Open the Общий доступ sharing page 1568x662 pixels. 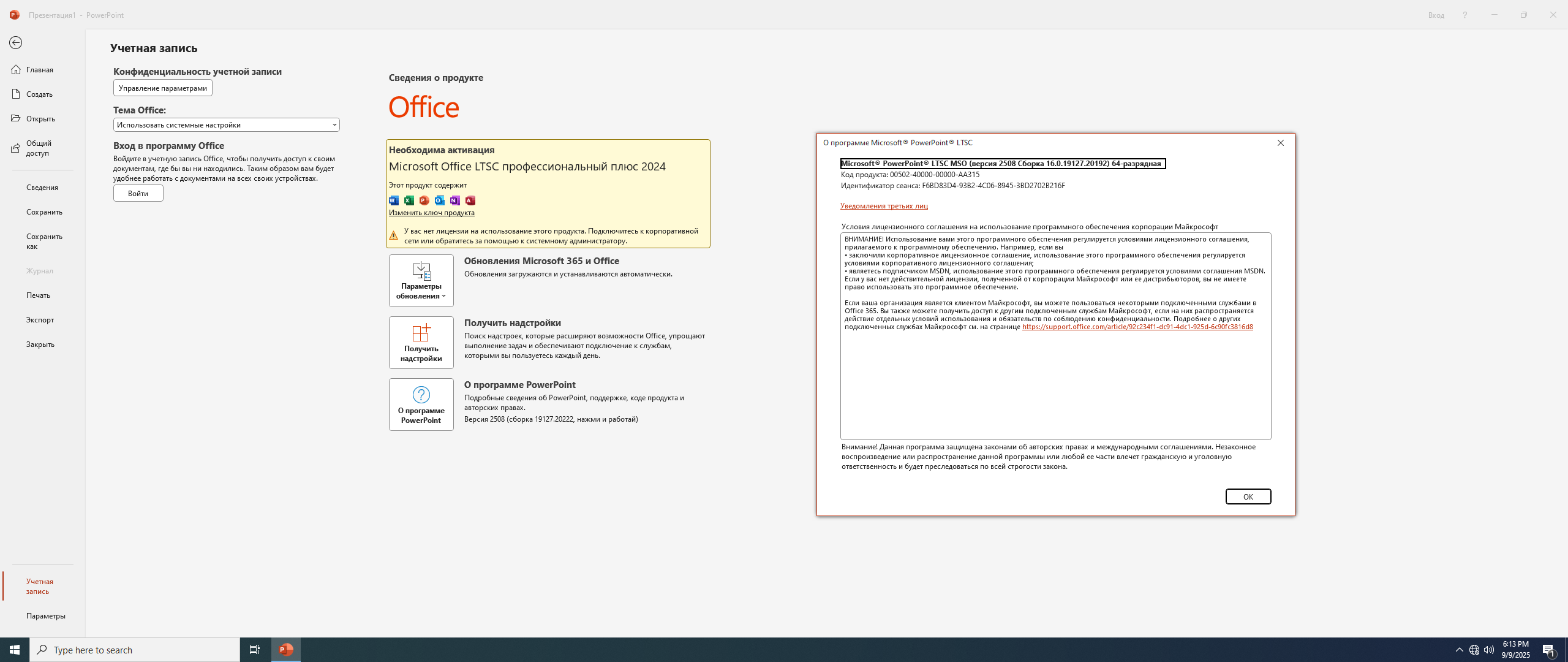(x=42, y=148)
